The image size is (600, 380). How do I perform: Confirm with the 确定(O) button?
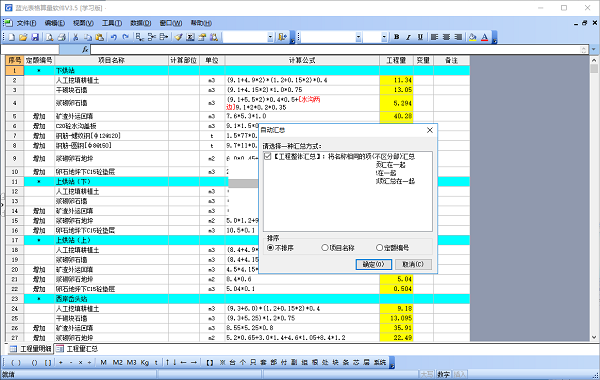373,264
